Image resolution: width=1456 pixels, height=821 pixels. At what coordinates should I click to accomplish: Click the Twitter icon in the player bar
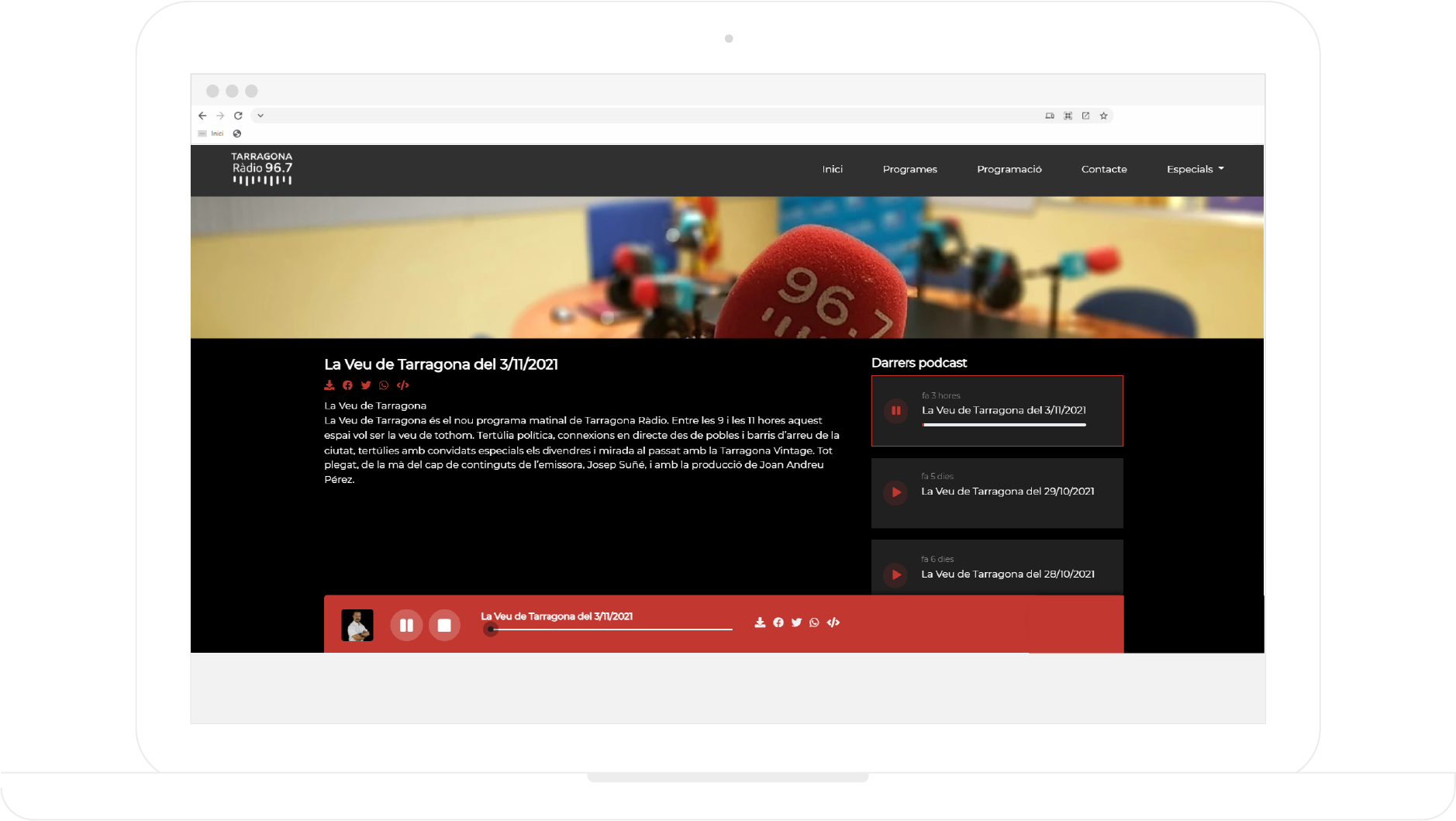pos(796,623)
